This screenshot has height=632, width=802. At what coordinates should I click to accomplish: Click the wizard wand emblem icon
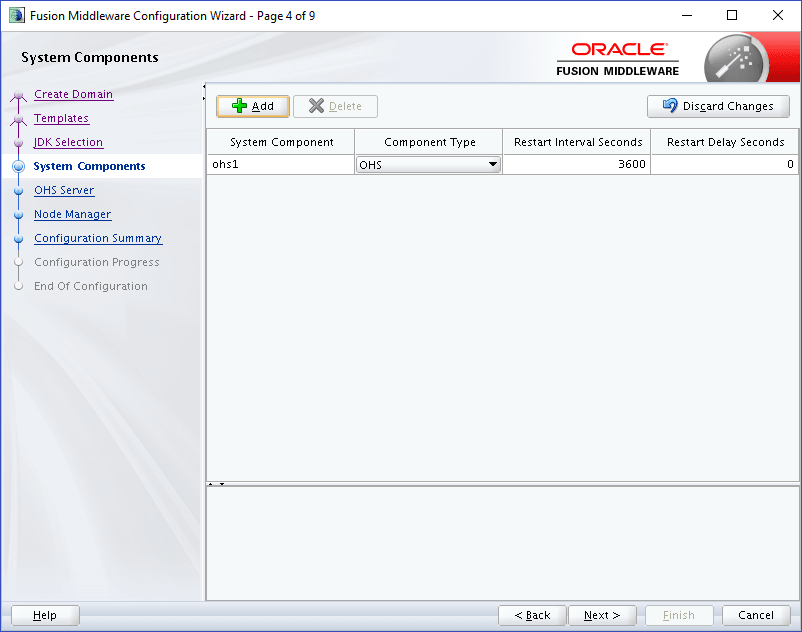coord(735,59)
